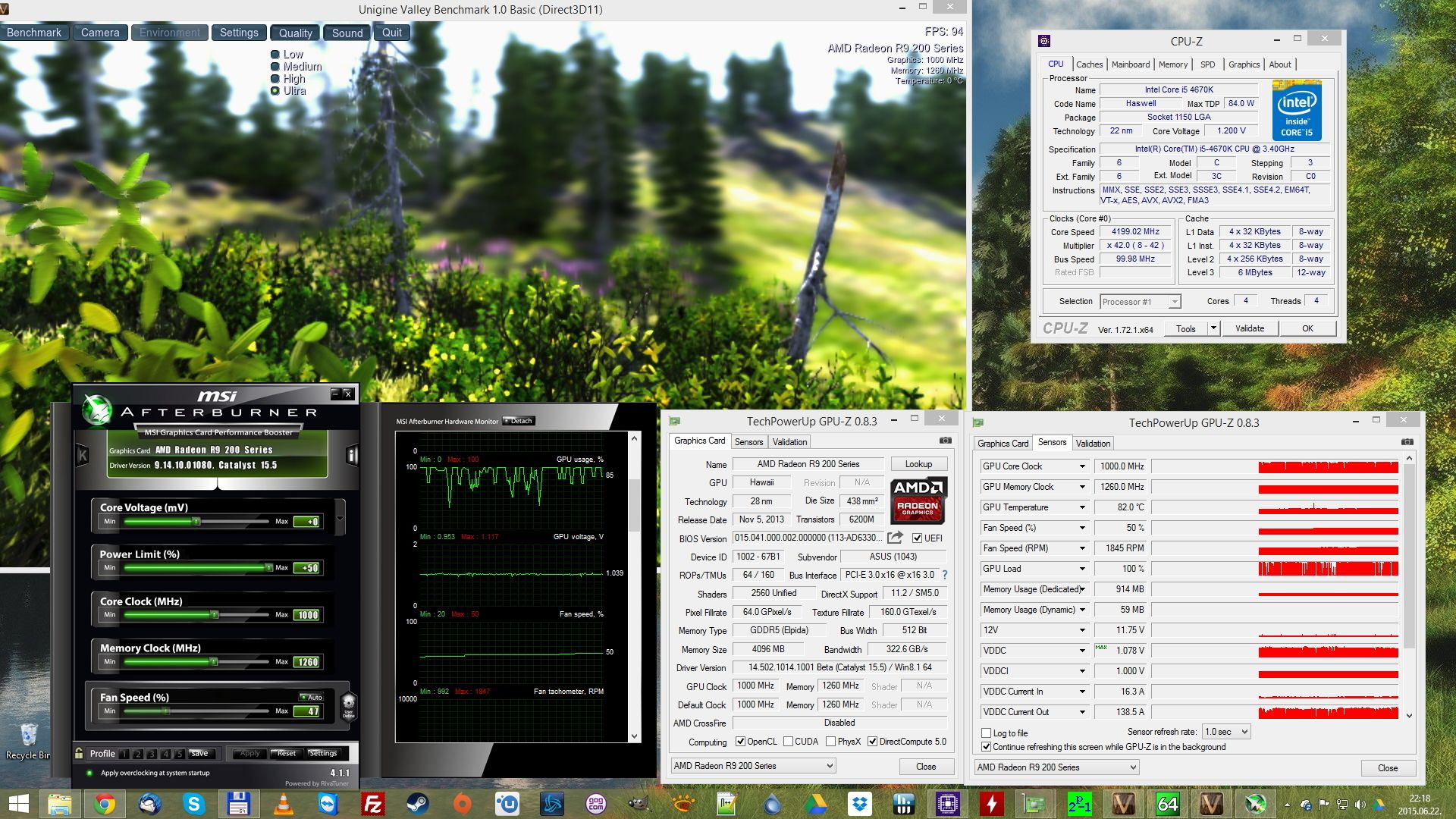Click the BIOS export icon in GPU-Z
1456x819 pixels.
[896, 538]
